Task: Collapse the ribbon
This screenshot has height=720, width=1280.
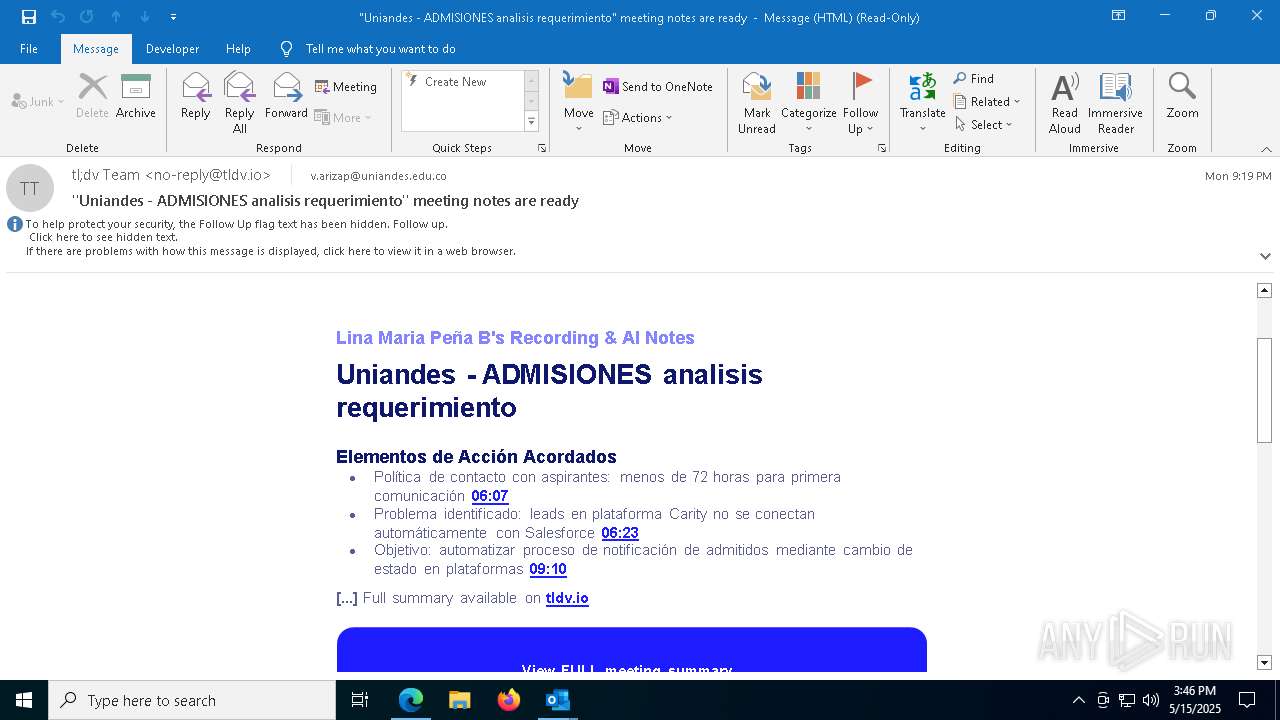Action: tap(1266, 149)
